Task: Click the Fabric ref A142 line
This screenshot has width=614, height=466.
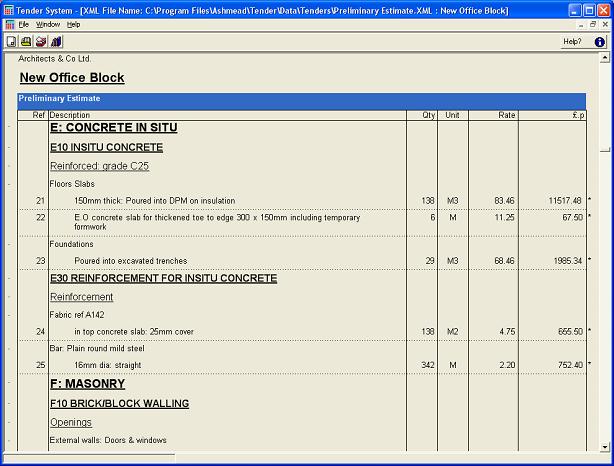Action: coord(77,315)
